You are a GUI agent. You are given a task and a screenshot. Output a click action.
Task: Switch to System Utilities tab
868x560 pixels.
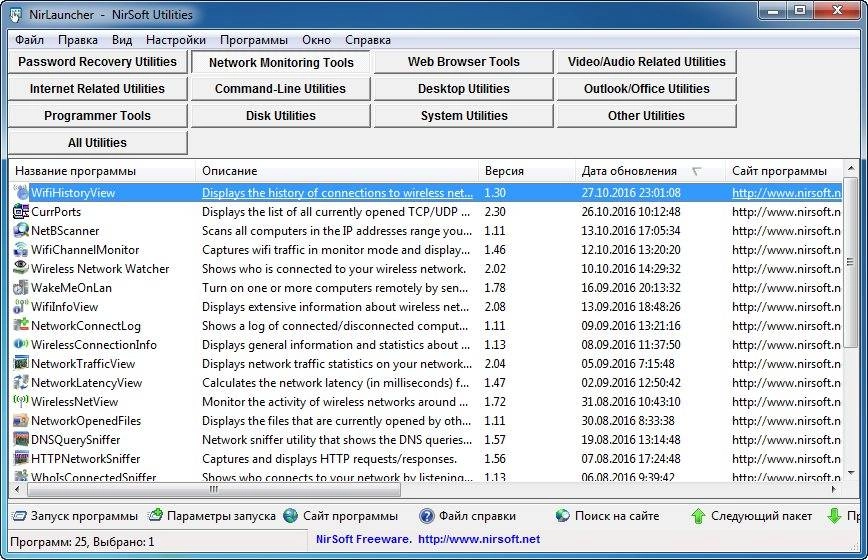[x=464, y=116]
